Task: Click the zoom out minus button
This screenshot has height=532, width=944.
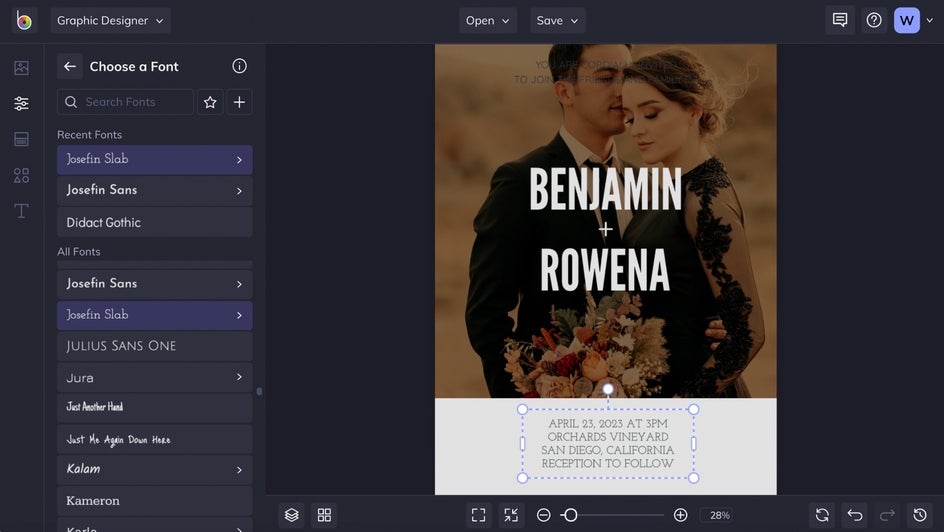Action: 543,515
